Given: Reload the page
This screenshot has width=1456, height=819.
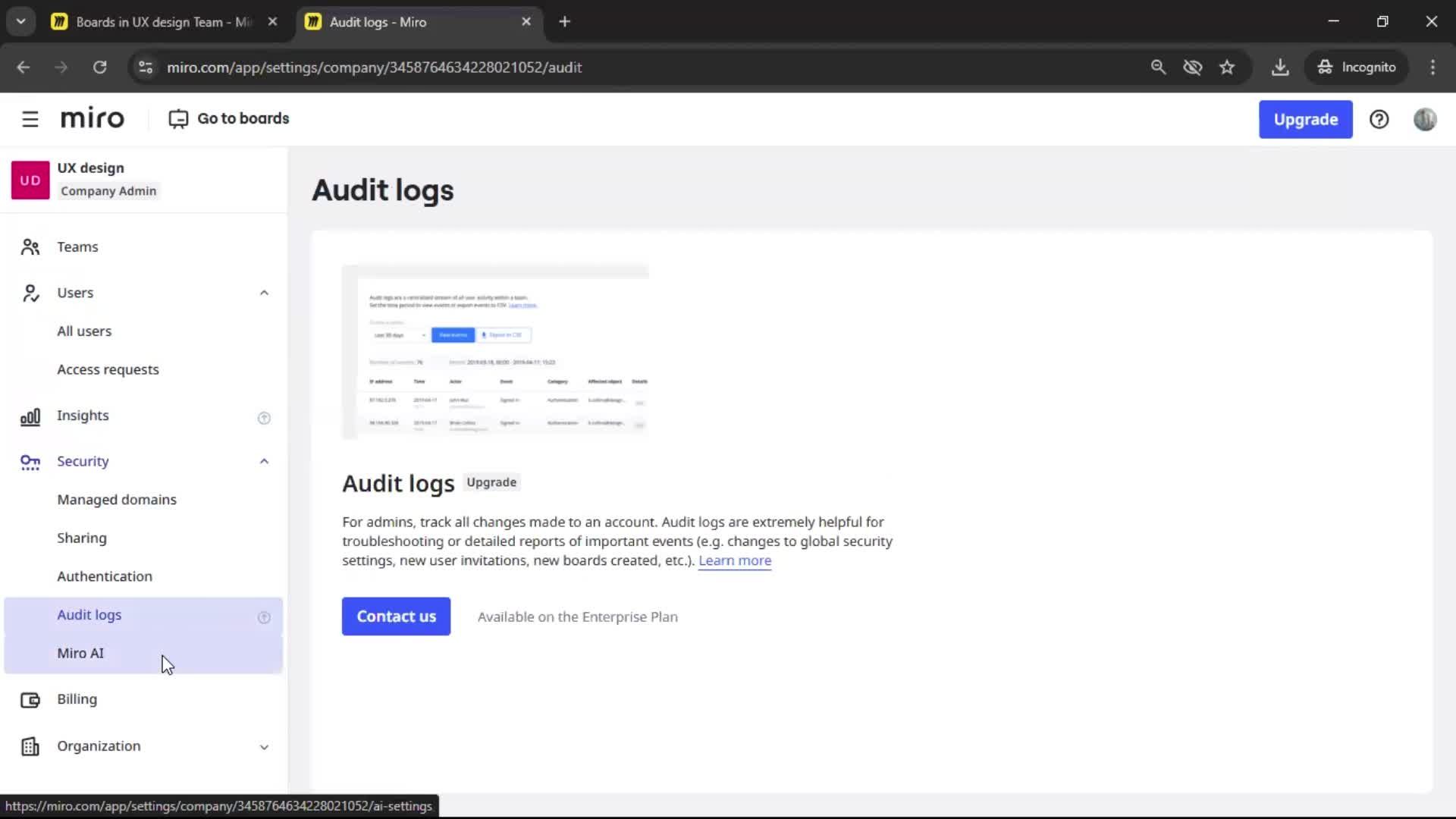Looking at the screenshot, I should (x=99, y=67).
